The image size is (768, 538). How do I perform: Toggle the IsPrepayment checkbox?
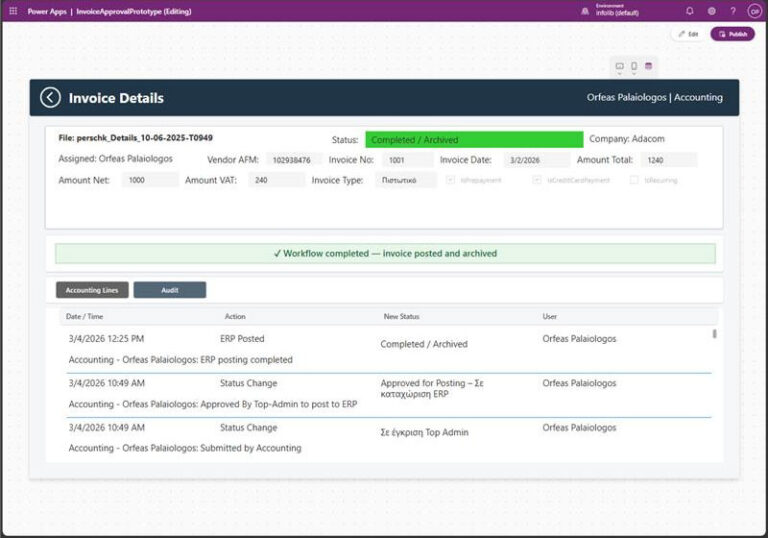450,180
